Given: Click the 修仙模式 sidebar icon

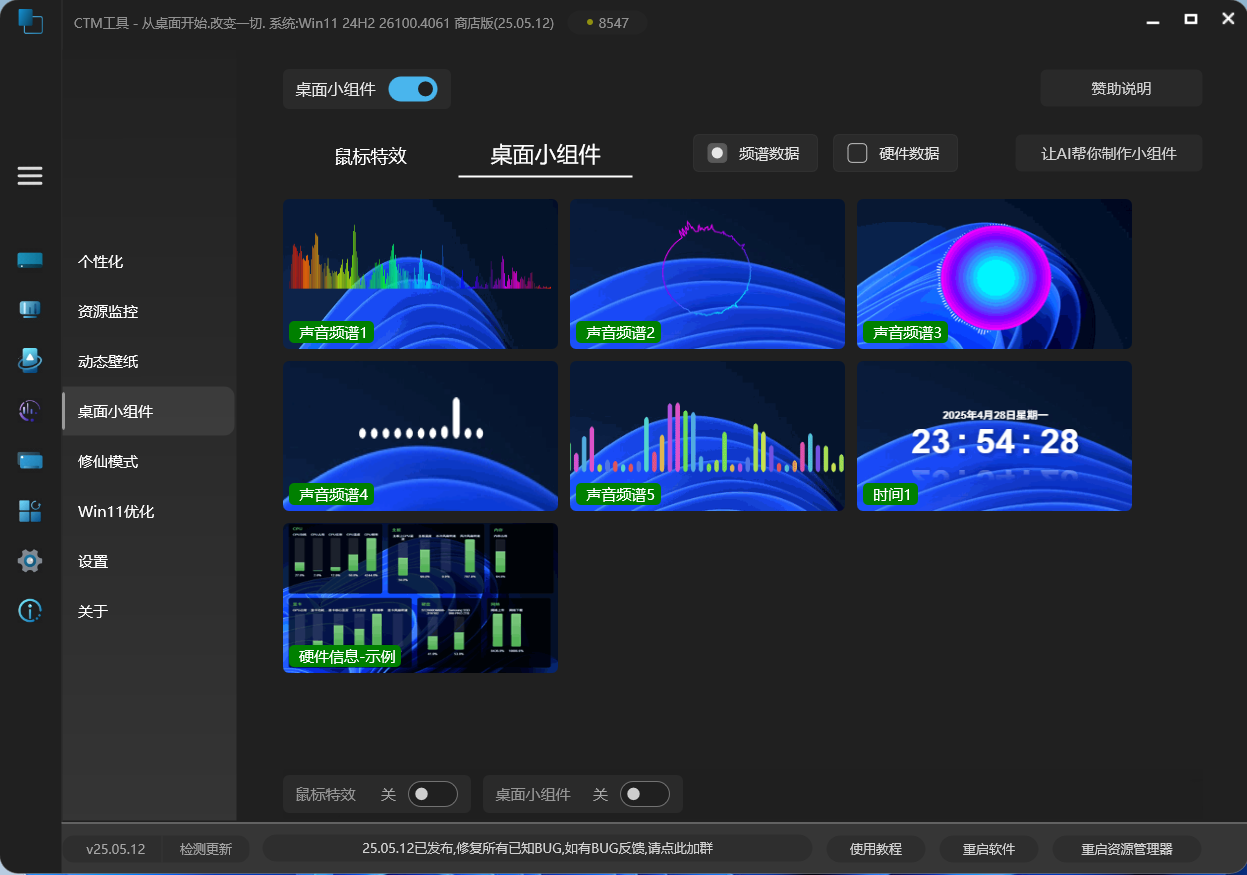Looking at the screenshot, I should click(x=30, y=461).
